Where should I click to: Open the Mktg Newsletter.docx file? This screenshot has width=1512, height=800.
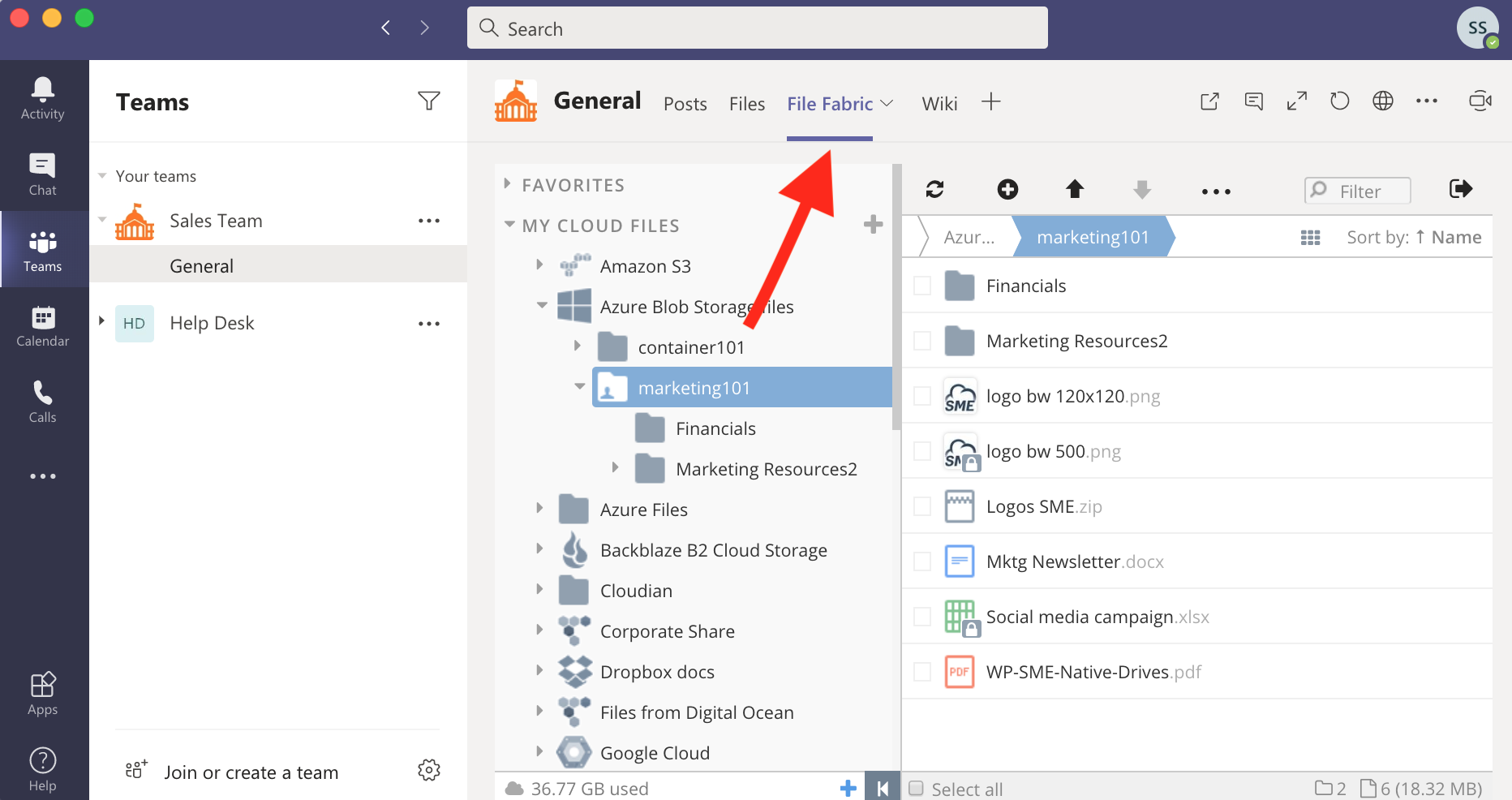[x=1075, y=561]
